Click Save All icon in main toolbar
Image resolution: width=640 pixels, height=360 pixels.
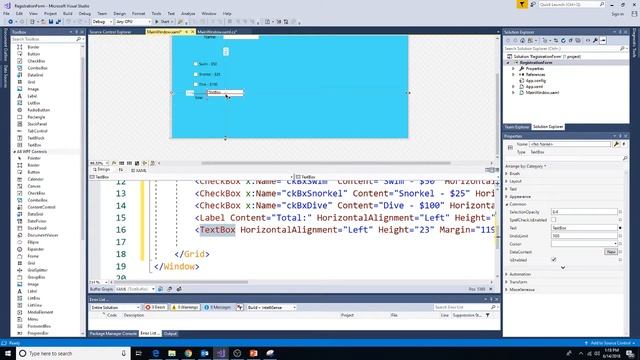tap(58, 22)
